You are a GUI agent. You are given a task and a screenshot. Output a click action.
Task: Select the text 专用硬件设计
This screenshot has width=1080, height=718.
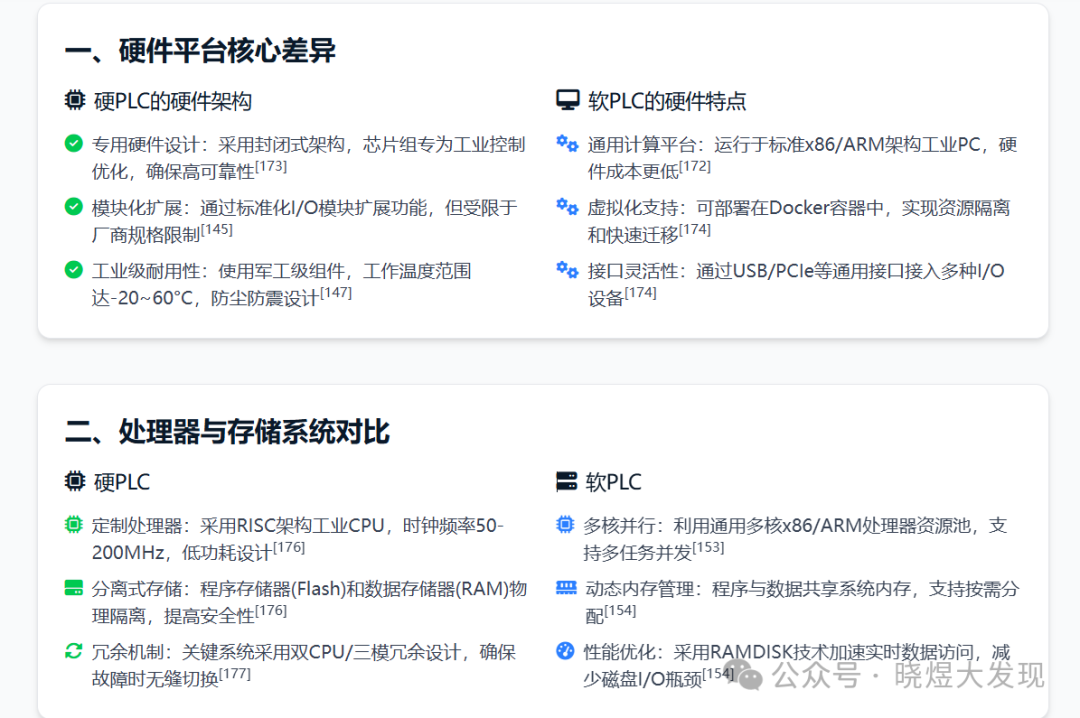click(145, 145)
